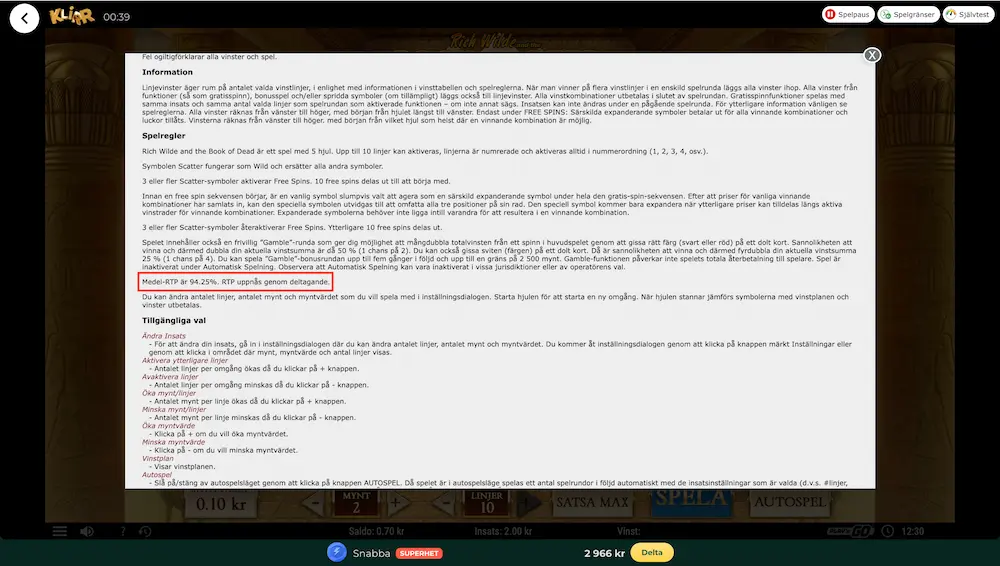Open the Snabba lightning icon
The image size is (1000, 566).
click(337, 553)
